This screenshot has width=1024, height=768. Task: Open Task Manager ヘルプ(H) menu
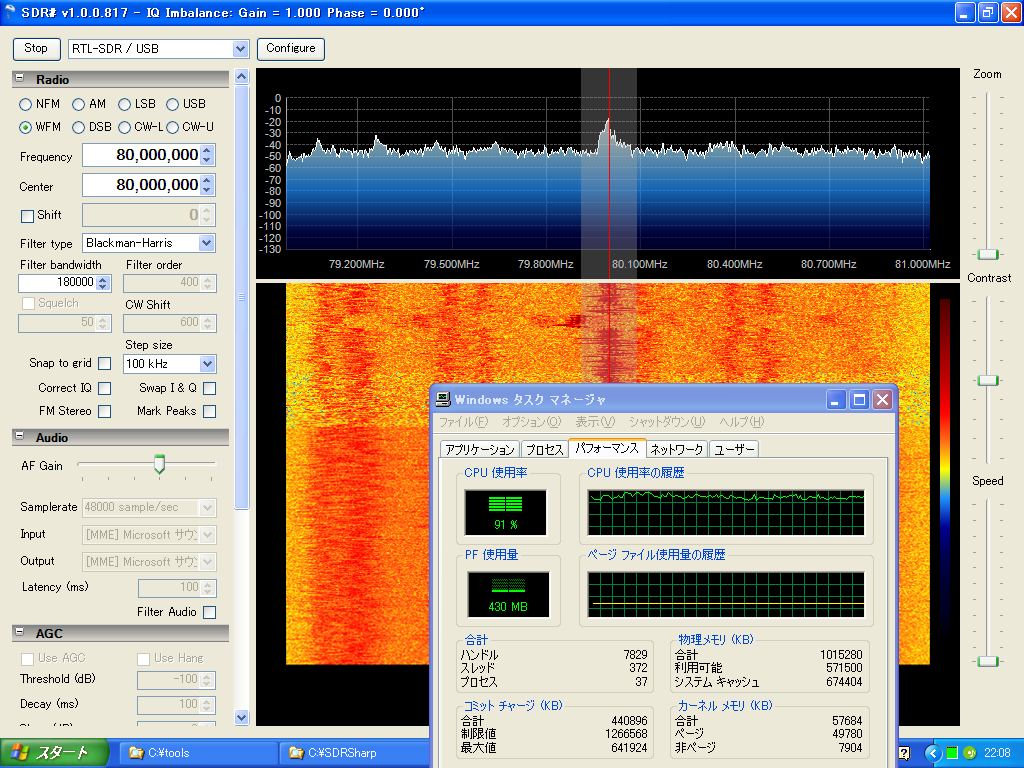741,422
